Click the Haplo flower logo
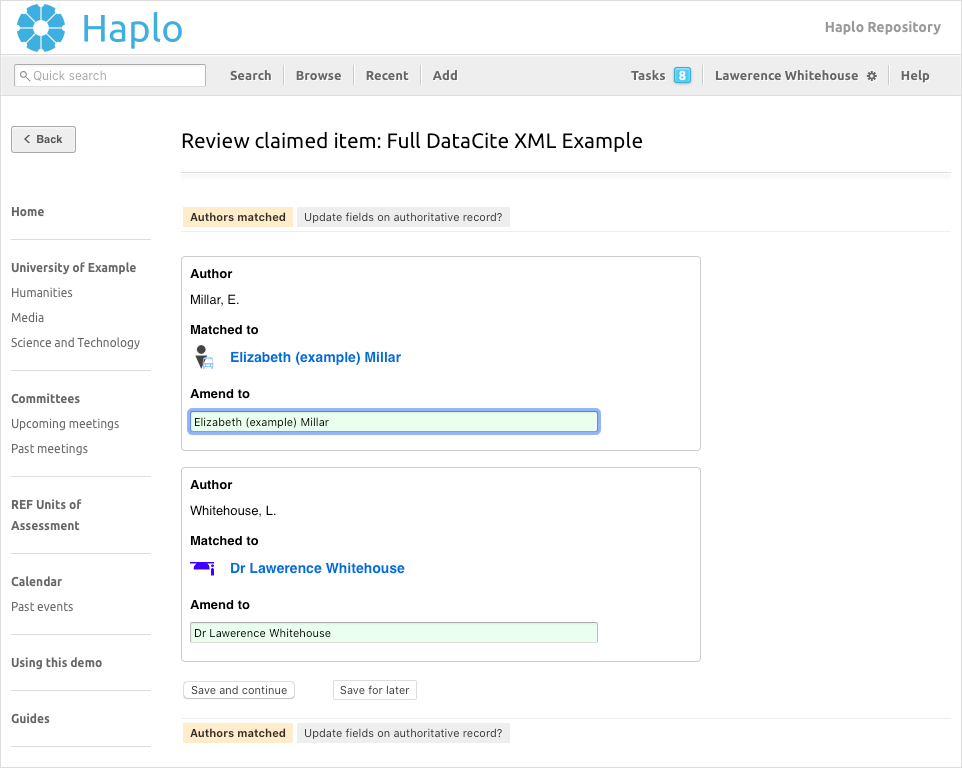This screenshot has width=962, height=768. [x=39, y=27]
